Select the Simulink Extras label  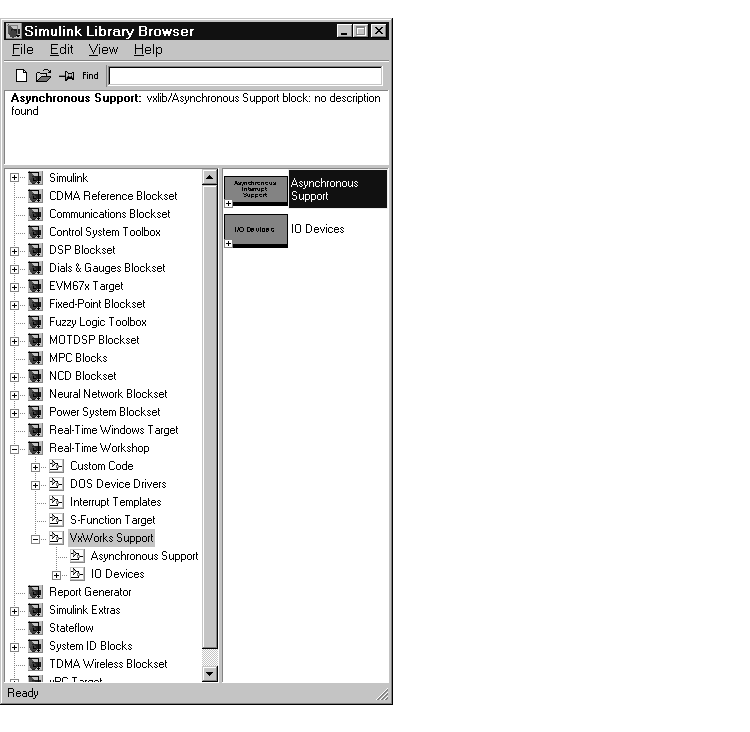coord(85,610)
